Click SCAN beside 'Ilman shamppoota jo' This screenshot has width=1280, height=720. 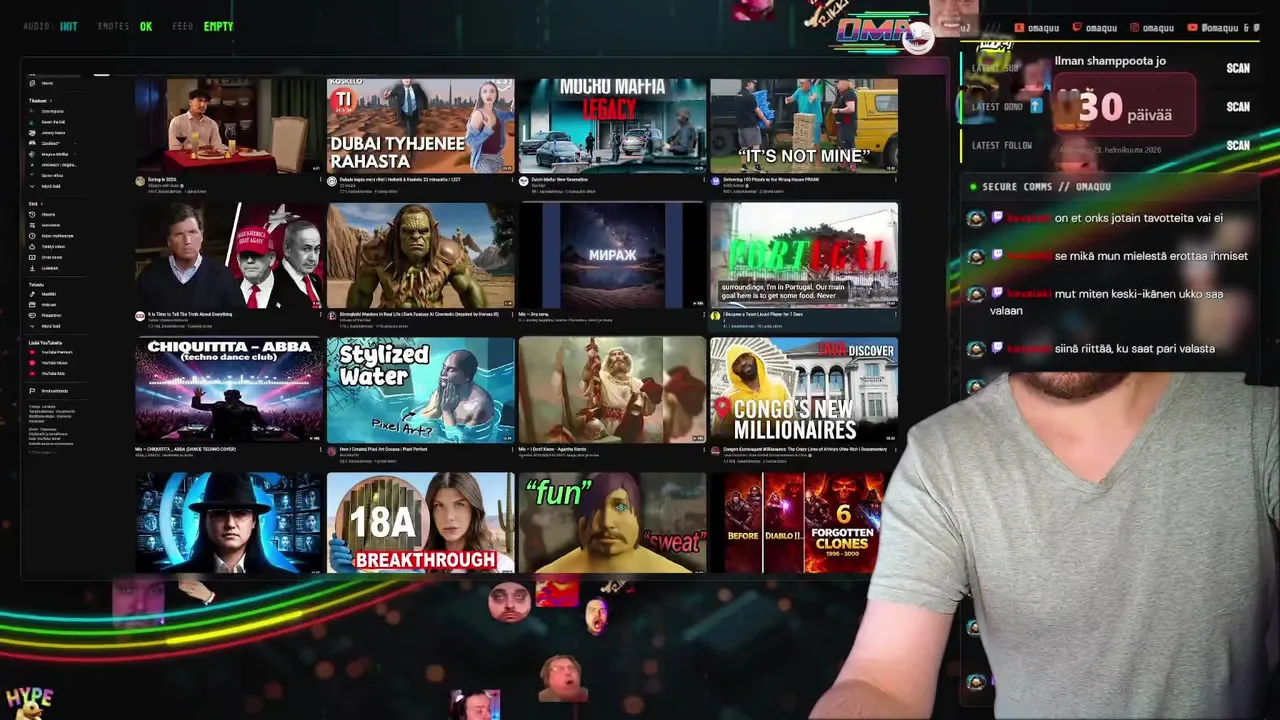(x=1238, y=68)
